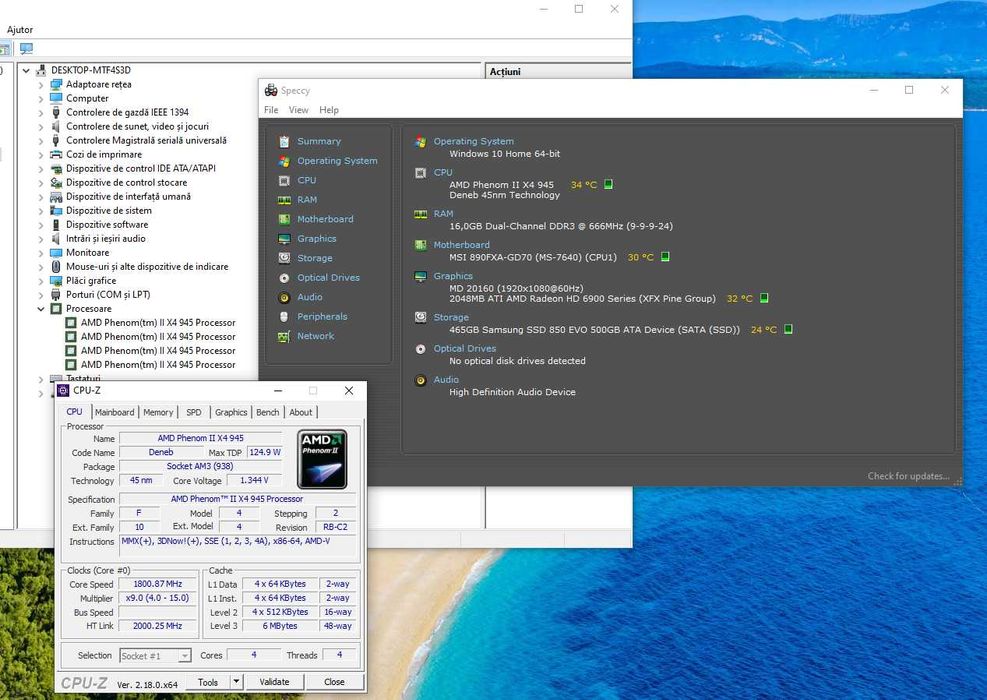This screenshot has height=700, width=987.
Task: Expand the Computer node in Device Manager
Action: point(41,98)
